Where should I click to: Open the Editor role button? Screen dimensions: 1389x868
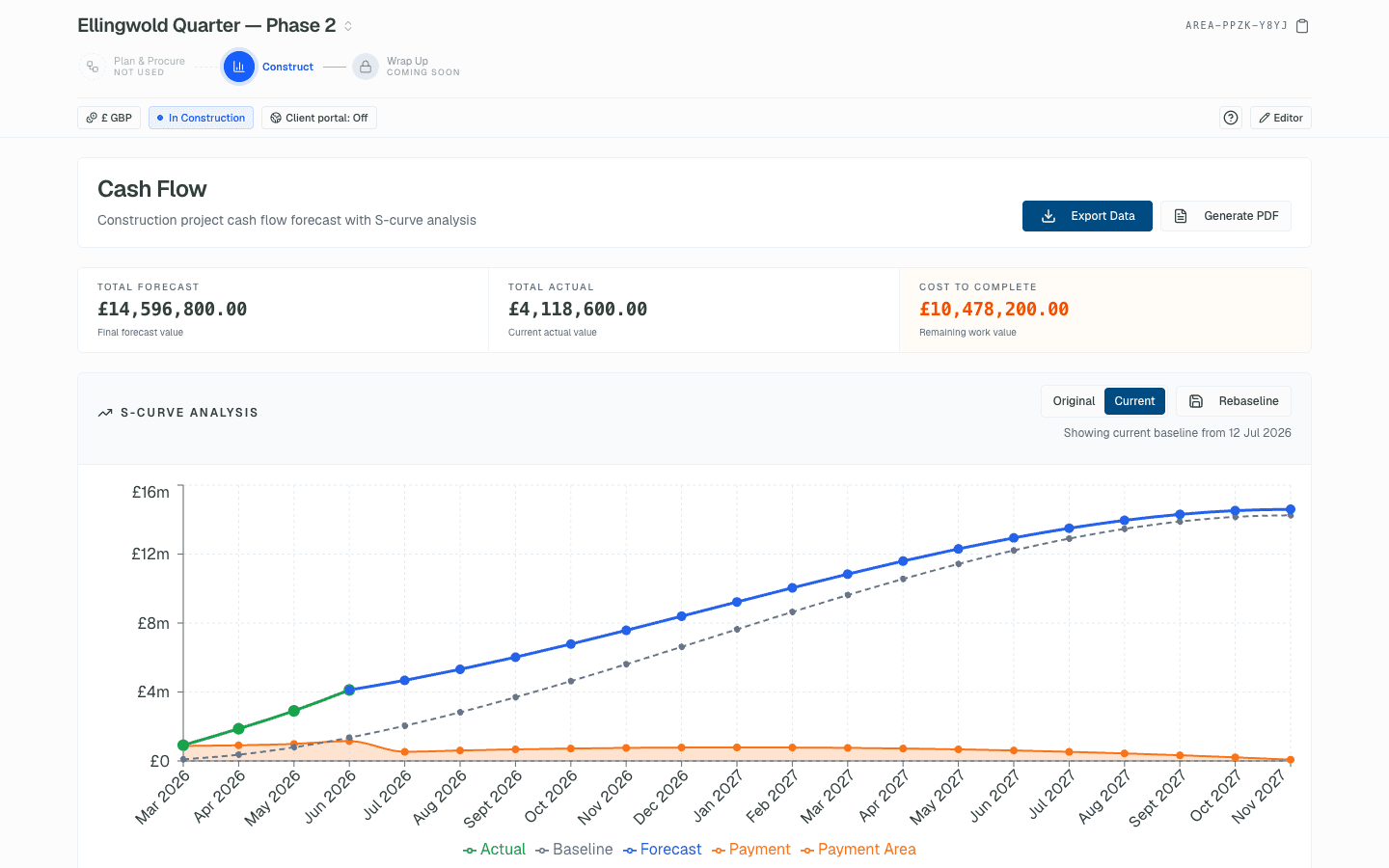1281,118
